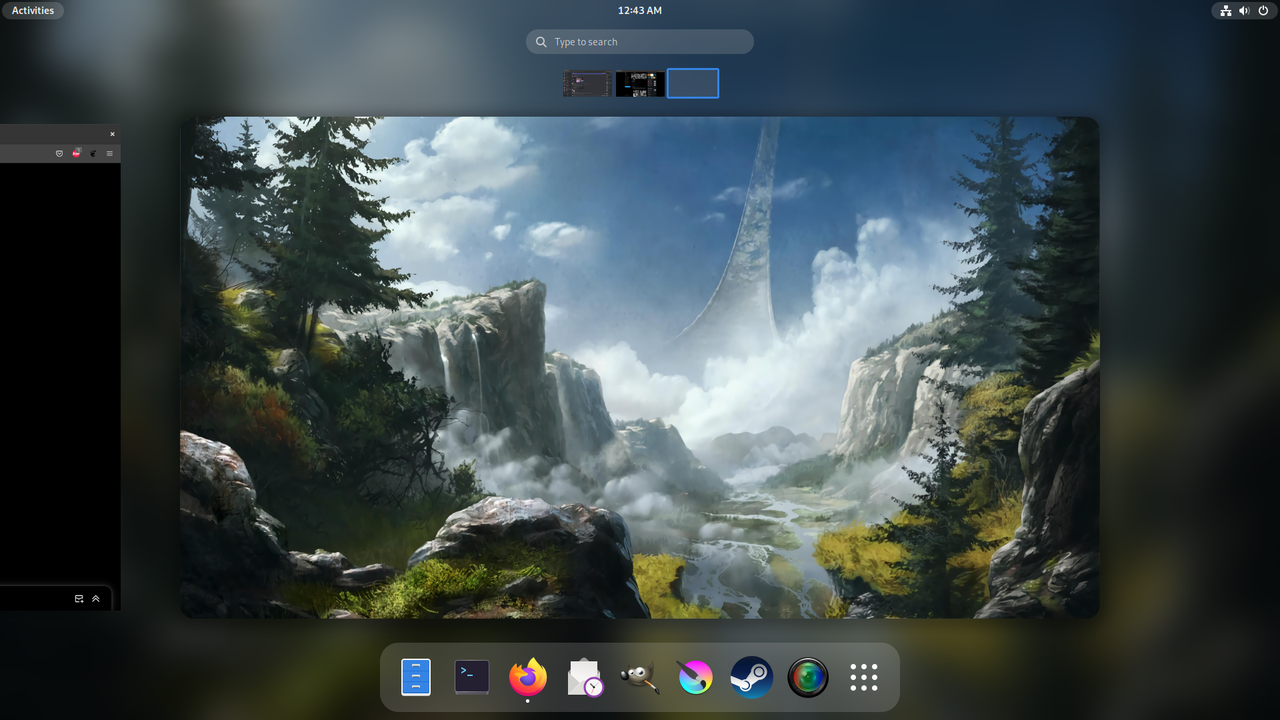1280x720 pixels.
Task: Open the network status icon
Action: click(1226, 10)
